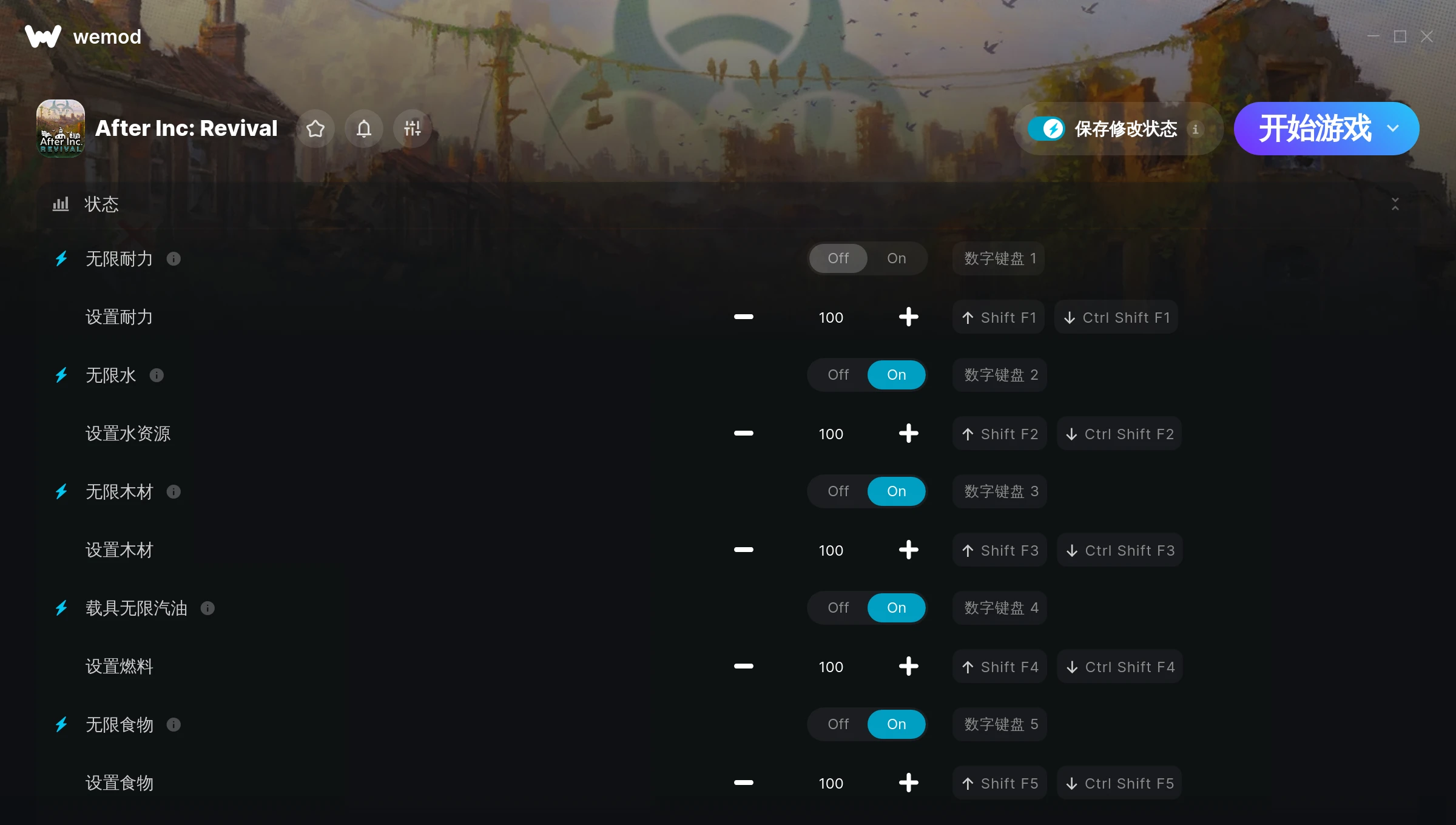Turn On the 无限耐力 toggle
The width and height of the screenshot is (1456, 825).
(897, 258)
